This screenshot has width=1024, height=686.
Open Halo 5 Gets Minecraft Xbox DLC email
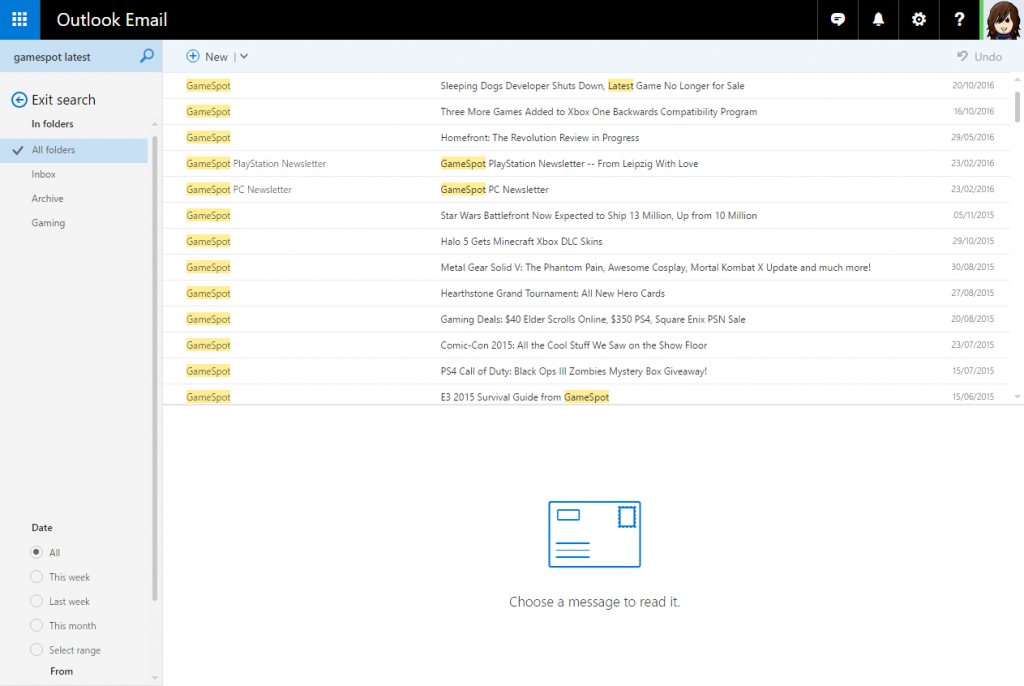(x=522, y=241)
